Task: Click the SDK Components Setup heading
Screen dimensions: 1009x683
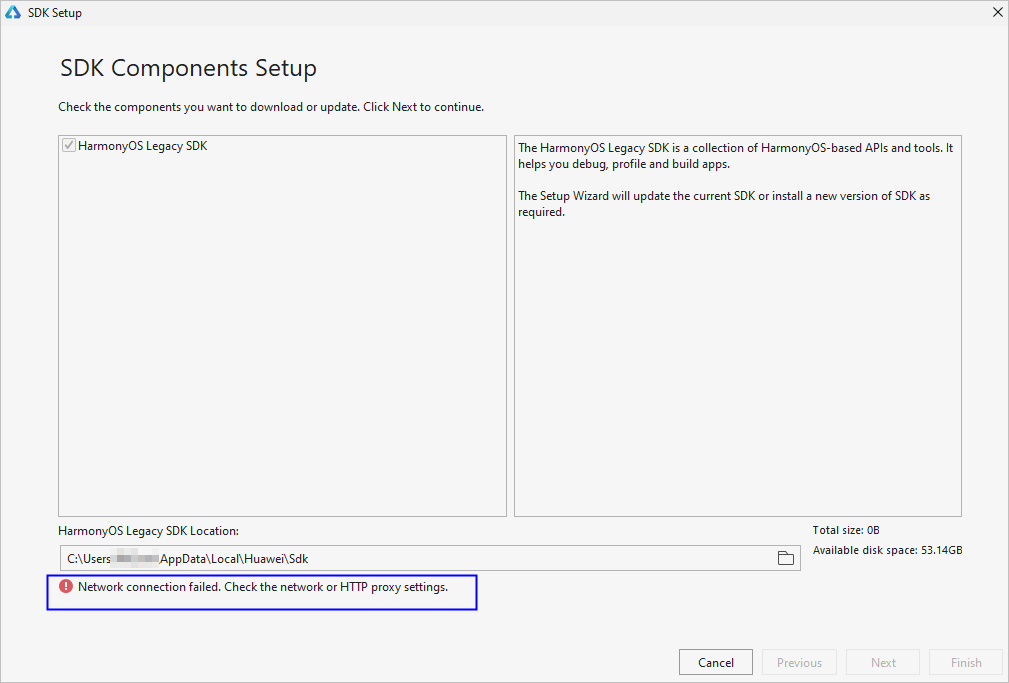Action: point(189,68)
